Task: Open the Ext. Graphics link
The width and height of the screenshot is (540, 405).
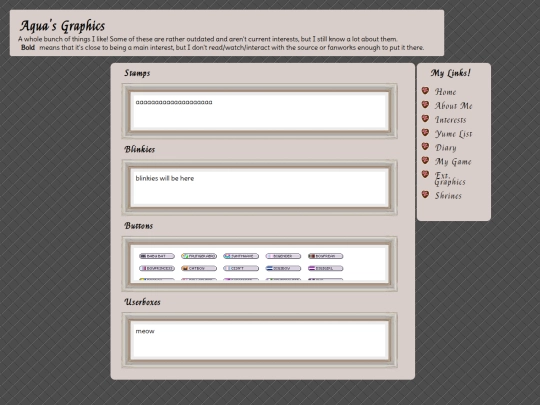Action: (x=450, y=178)
